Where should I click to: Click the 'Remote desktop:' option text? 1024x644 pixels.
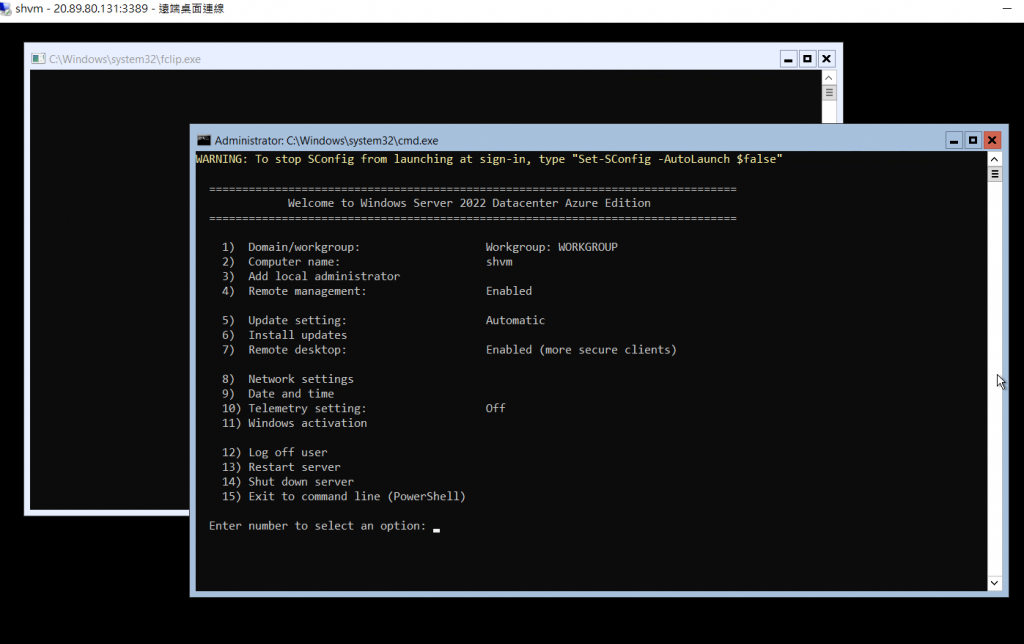297,350
